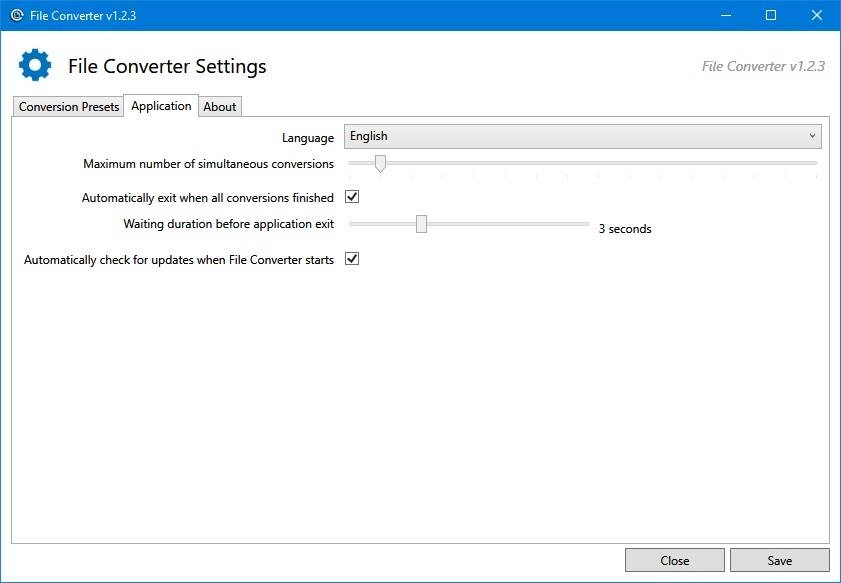Click the Close button
Screen dimensions: 841x583
(675, 560)
